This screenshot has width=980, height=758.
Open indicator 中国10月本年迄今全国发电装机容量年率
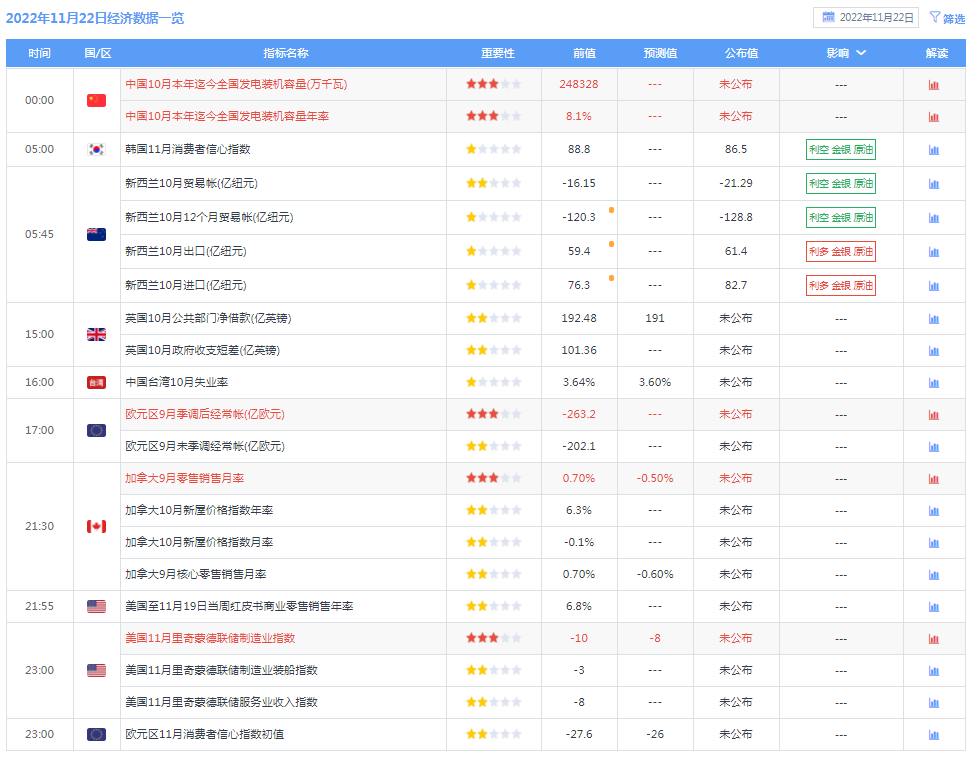tap(227, 116)
